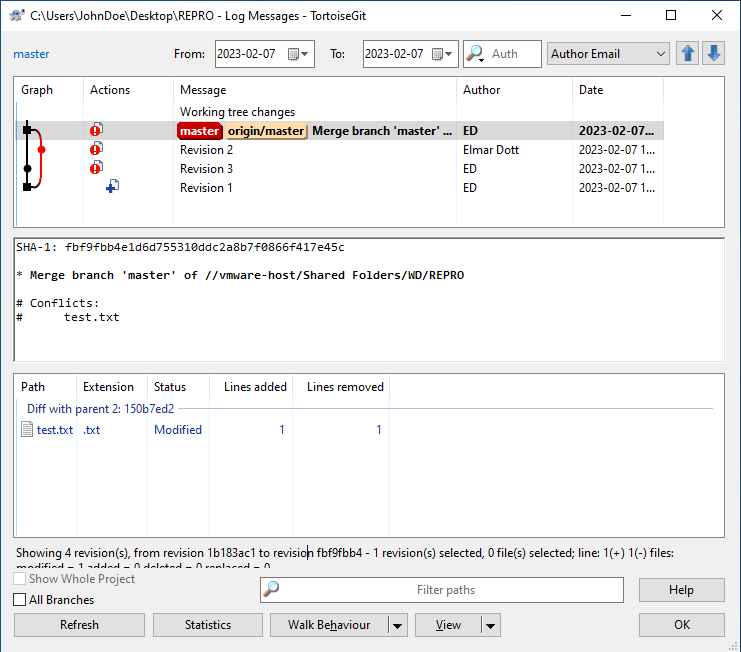
Task: Click author Elmar Dott in list
Action: 491,150
